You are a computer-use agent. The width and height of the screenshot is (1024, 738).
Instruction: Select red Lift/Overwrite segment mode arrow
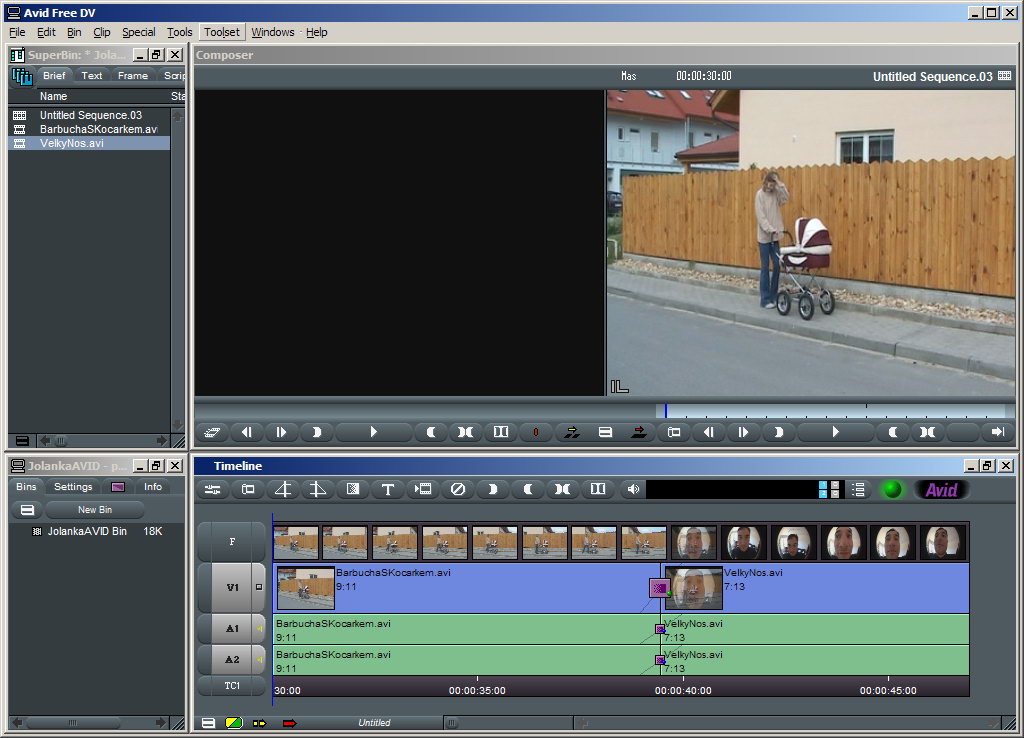pos(289,723)
